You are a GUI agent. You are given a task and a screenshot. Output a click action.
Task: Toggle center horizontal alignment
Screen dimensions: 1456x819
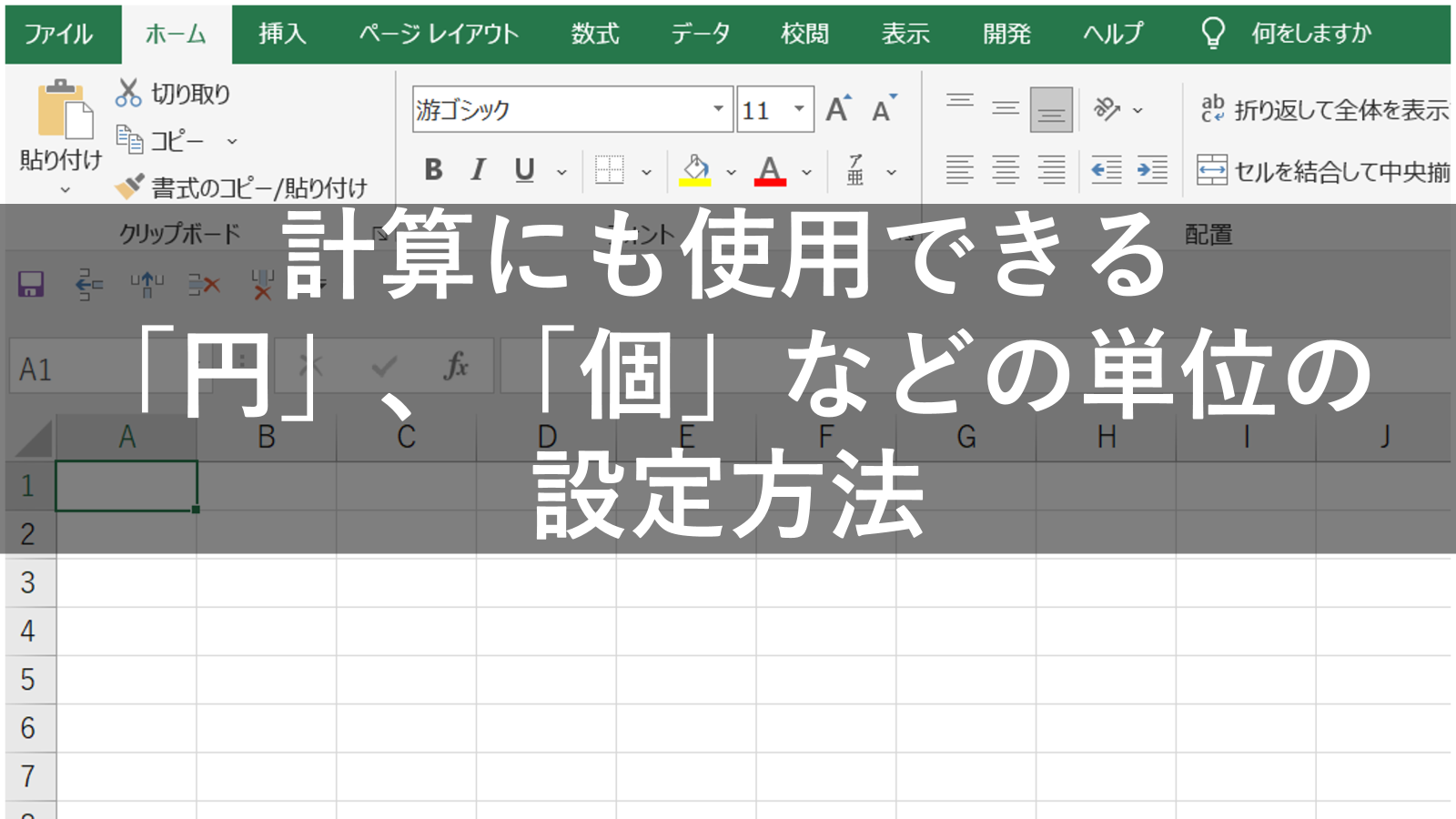[x=1006, y=170]
